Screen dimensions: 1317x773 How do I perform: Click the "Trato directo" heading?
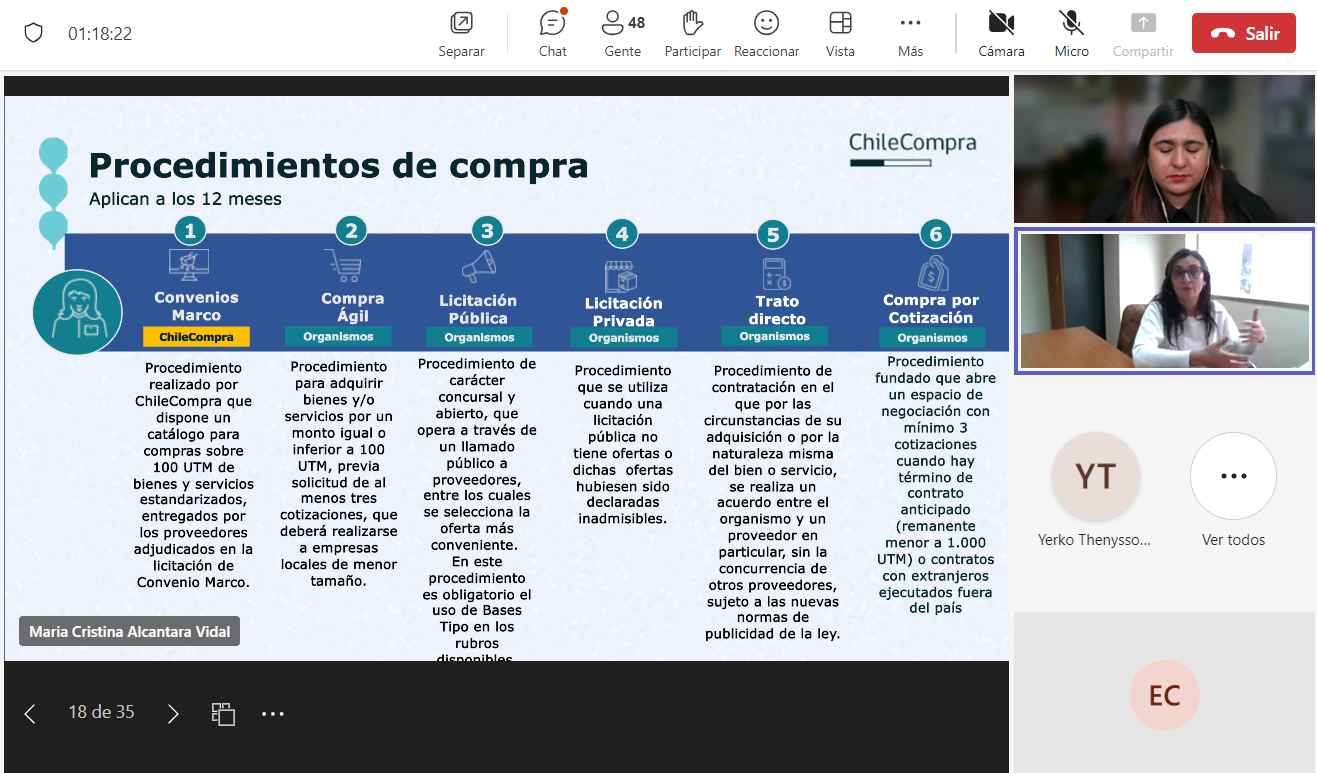tap(777, 310)
